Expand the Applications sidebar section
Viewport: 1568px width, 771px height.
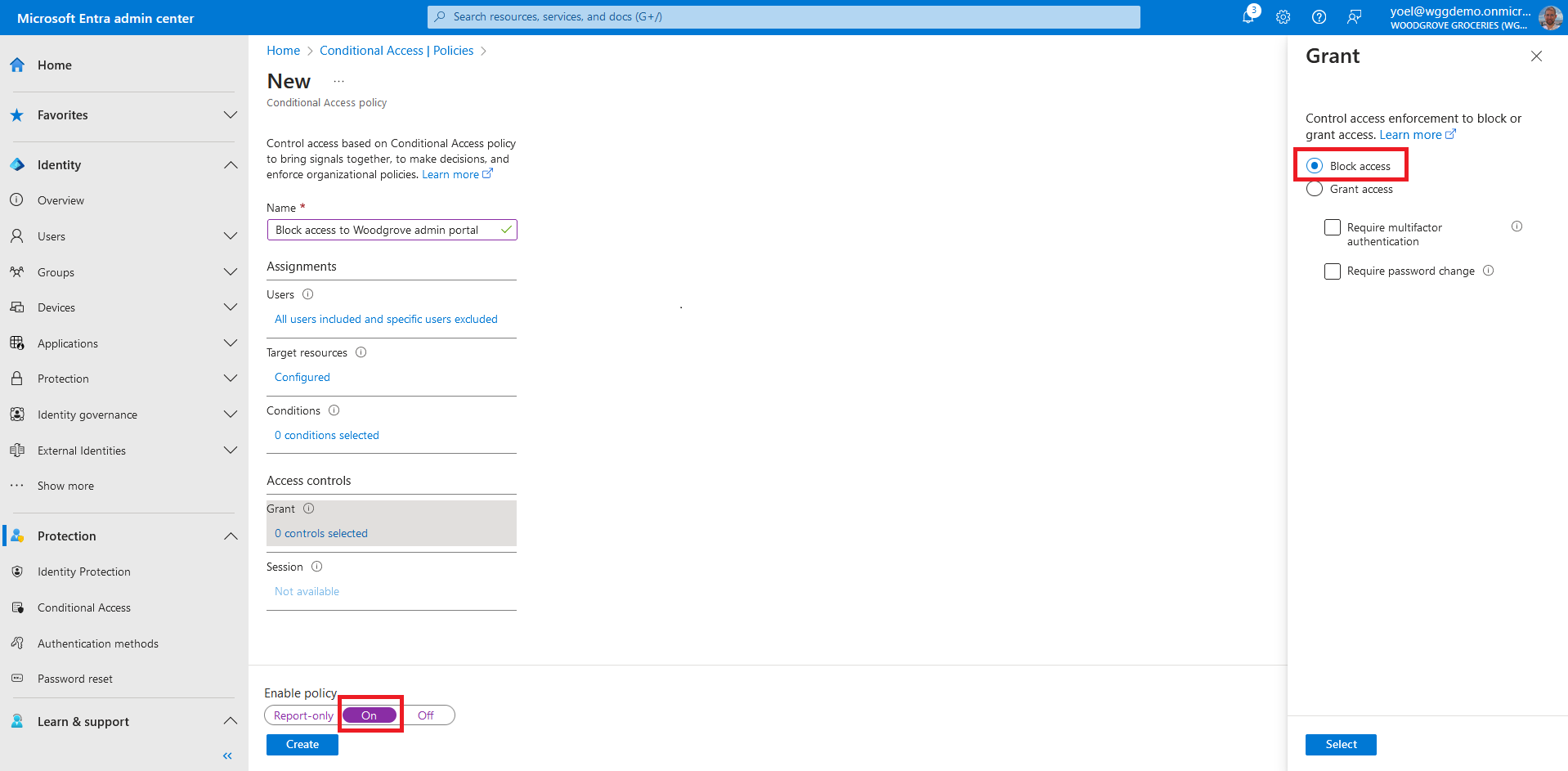click(x=231, y=343)
